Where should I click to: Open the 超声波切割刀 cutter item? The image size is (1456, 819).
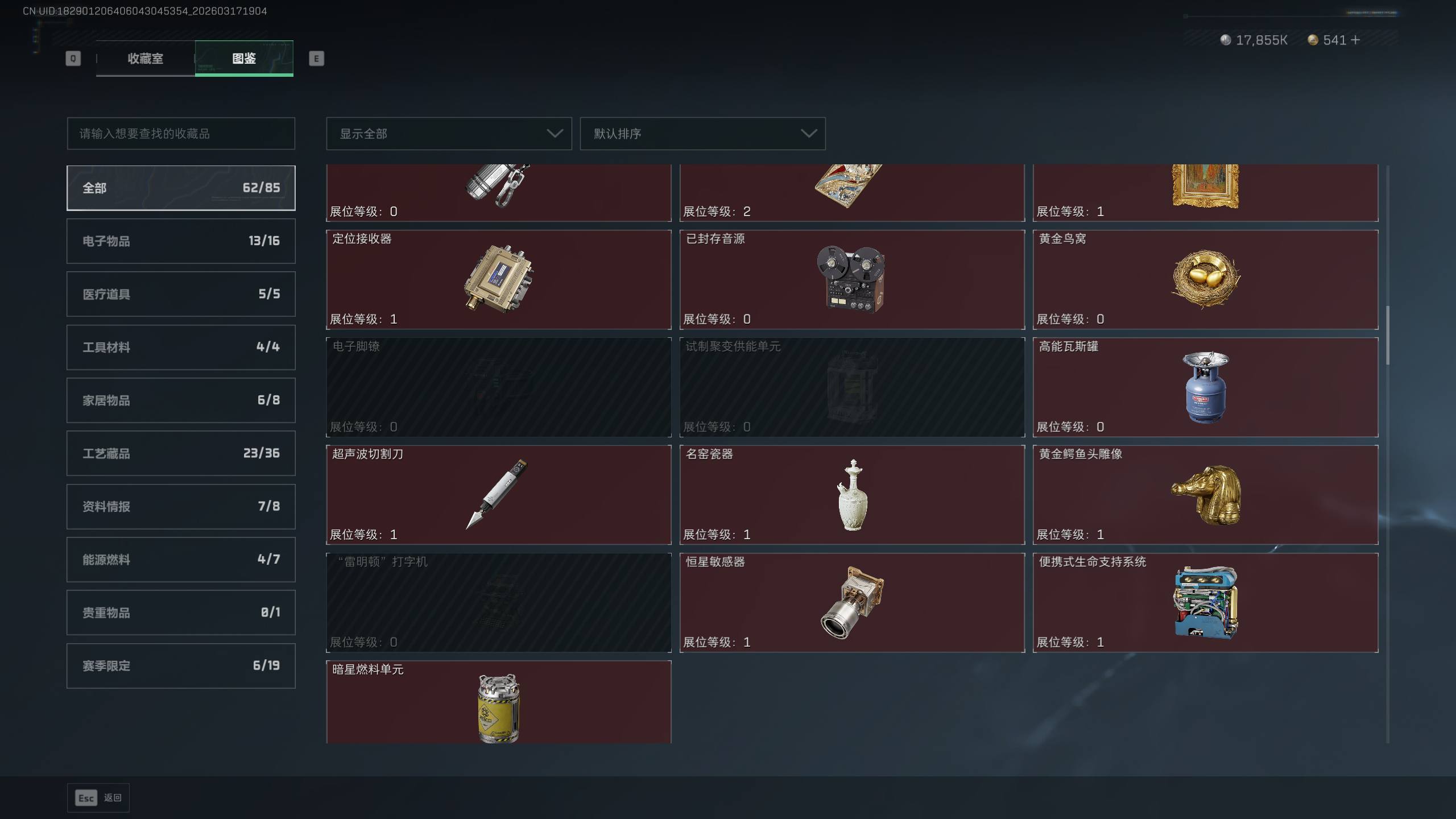(x=499, y=495)
